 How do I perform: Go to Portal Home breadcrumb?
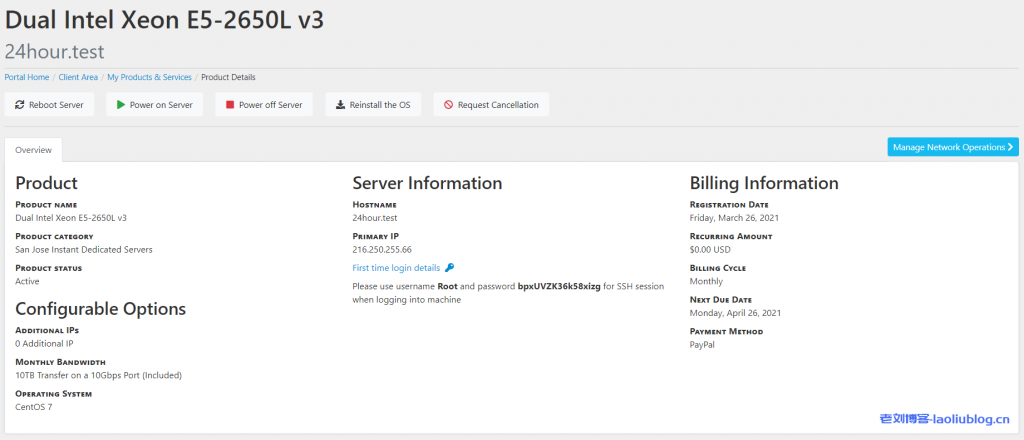27,77
